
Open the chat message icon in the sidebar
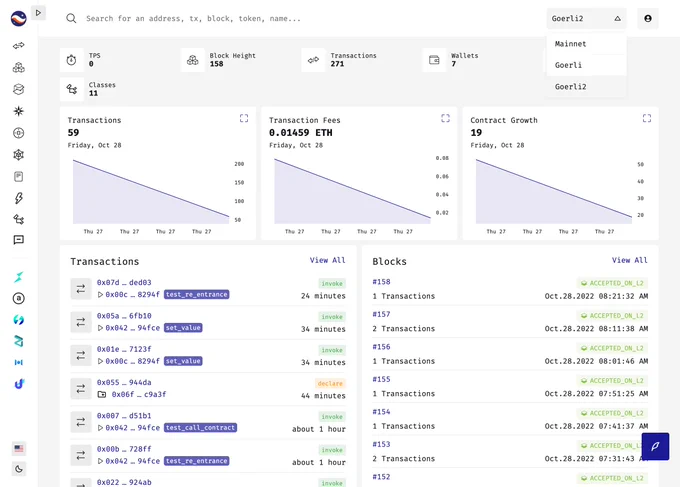pos(19,240)
